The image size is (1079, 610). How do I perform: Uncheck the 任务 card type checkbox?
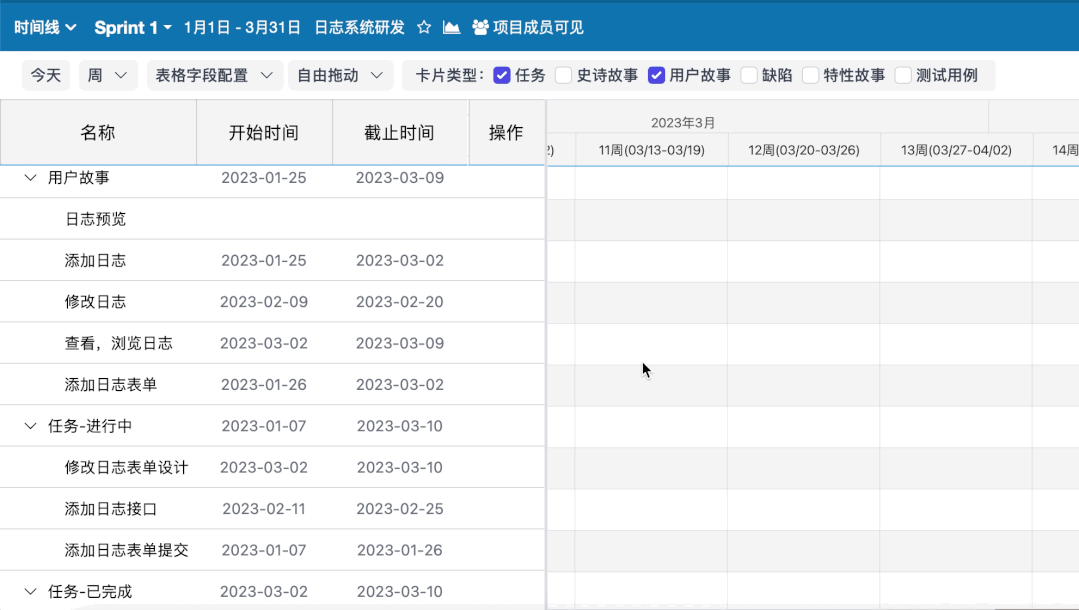click(x=502, y=75)
